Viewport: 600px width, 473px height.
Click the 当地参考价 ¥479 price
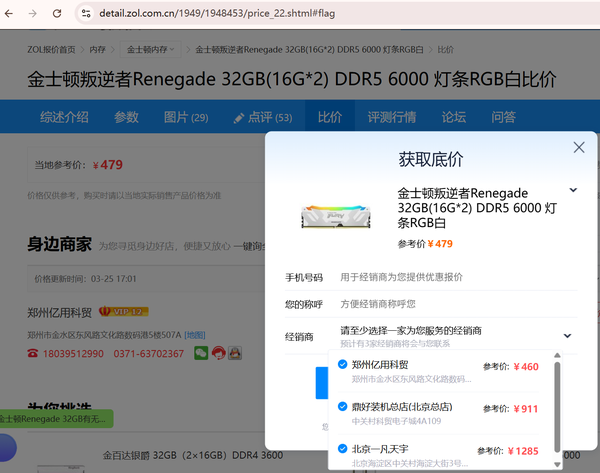(108, 165)
